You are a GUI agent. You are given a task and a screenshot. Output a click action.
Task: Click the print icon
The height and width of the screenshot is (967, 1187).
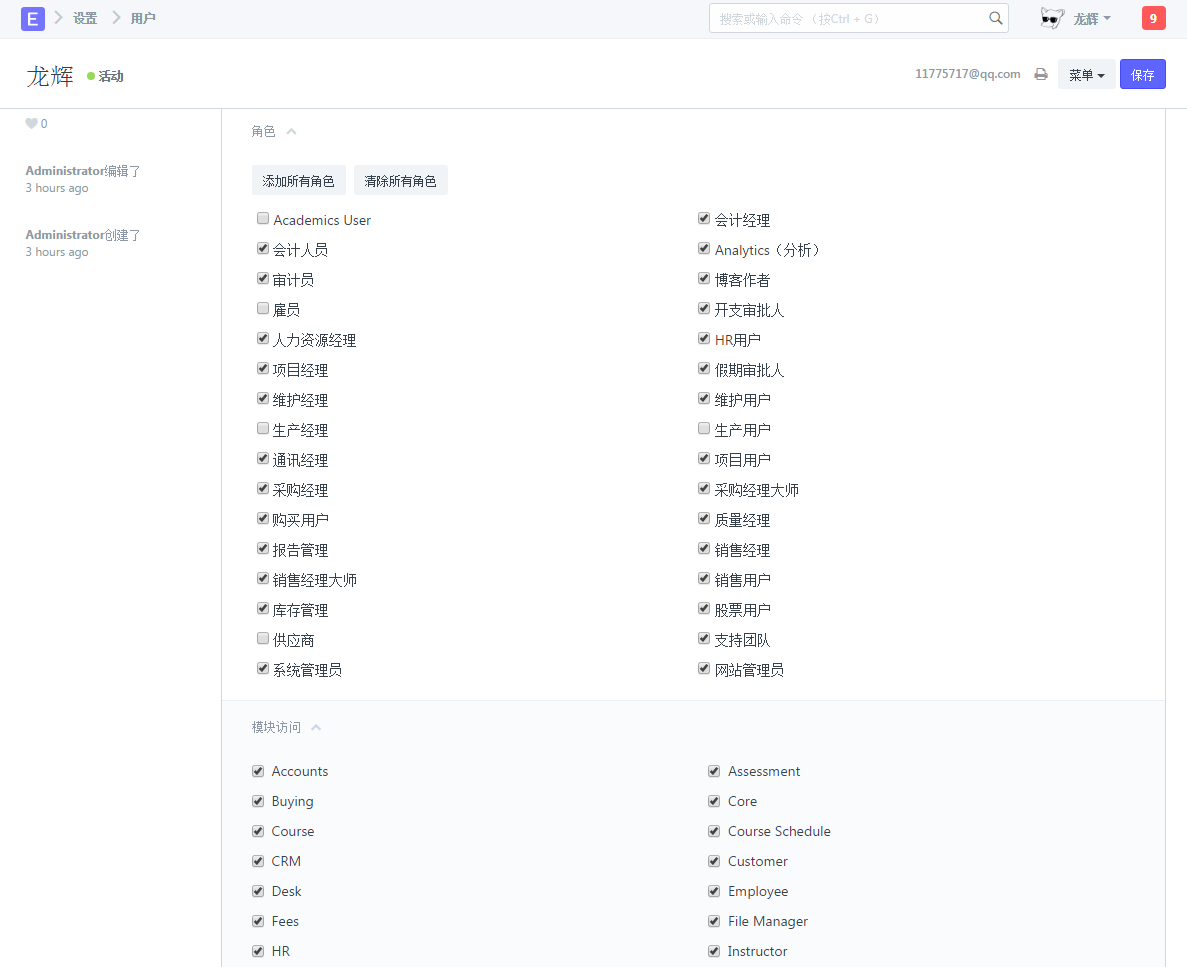[1041, 74]
